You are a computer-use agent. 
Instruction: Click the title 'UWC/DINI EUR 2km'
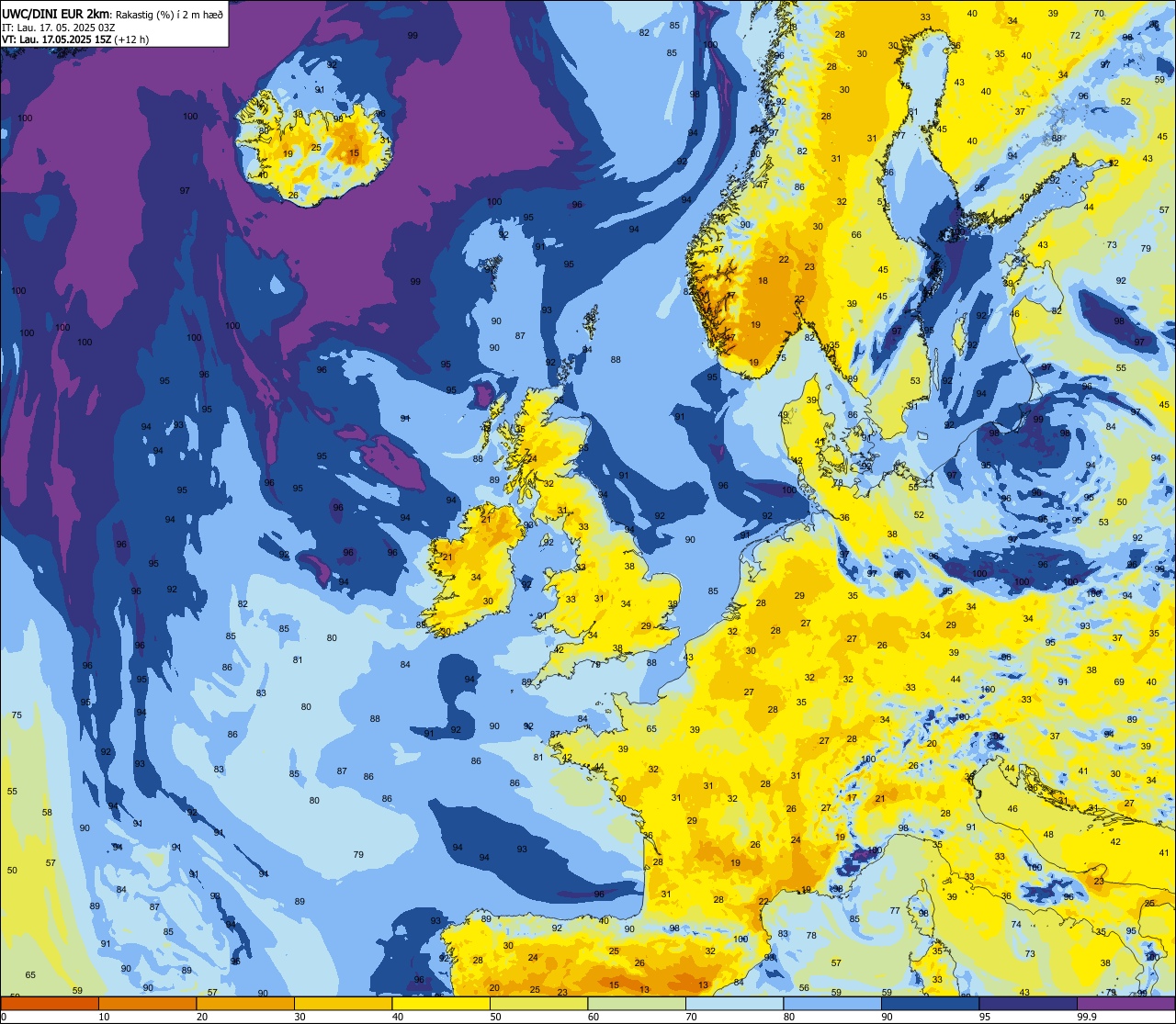pyautogui.click(x=57, y=13)
